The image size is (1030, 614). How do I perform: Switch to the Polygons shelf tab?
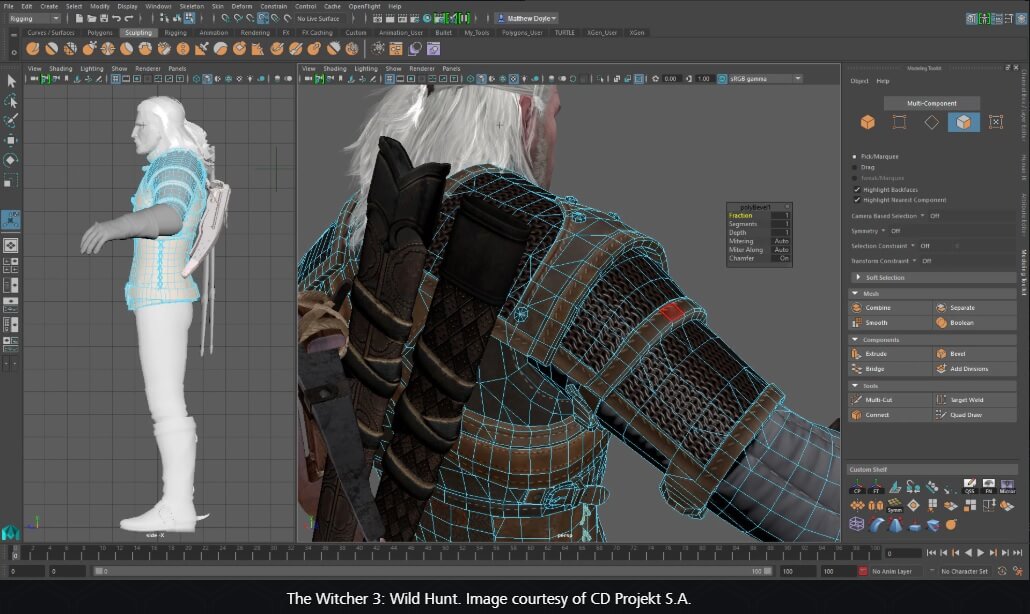[x=102, y=32]
